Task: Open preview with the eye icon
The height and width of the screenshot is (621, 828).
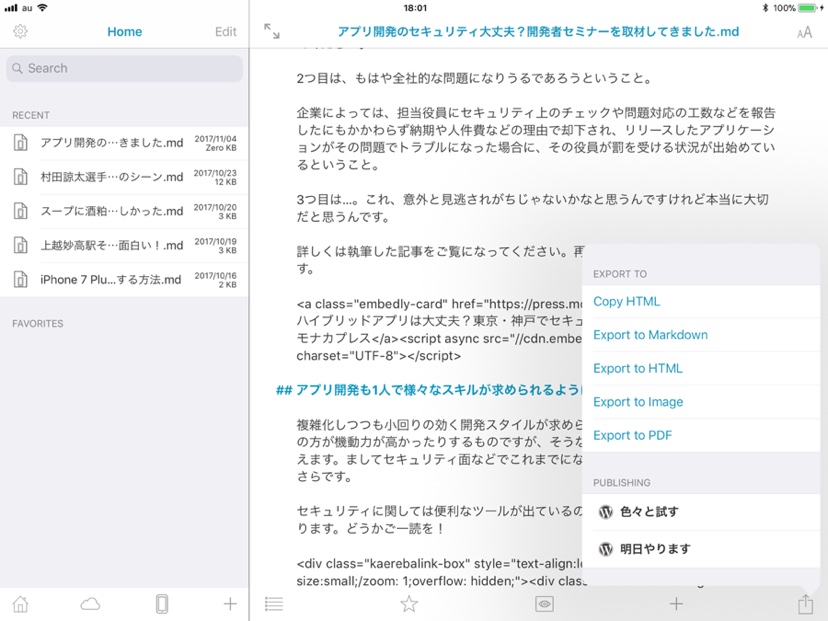Action: (544, 604)
